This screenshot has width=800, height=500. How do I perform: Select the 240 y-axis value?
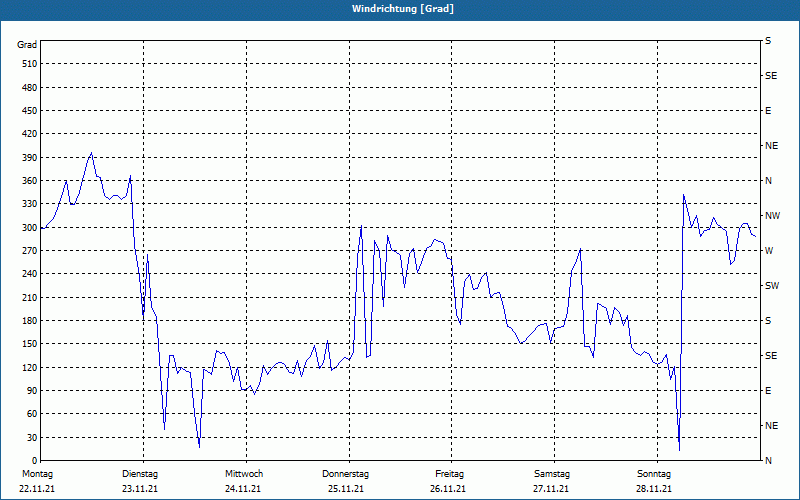click(30, 274)
